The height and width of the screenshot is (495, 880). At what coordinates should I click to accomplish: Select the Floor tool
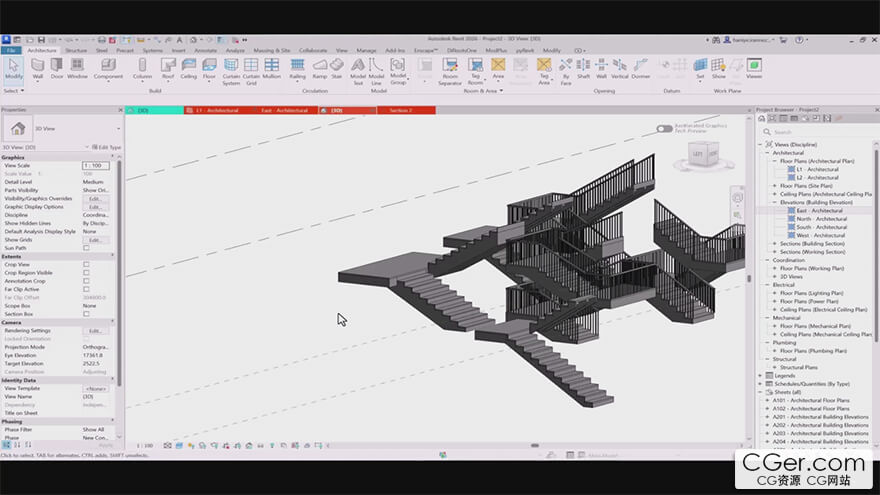point(209,68)
